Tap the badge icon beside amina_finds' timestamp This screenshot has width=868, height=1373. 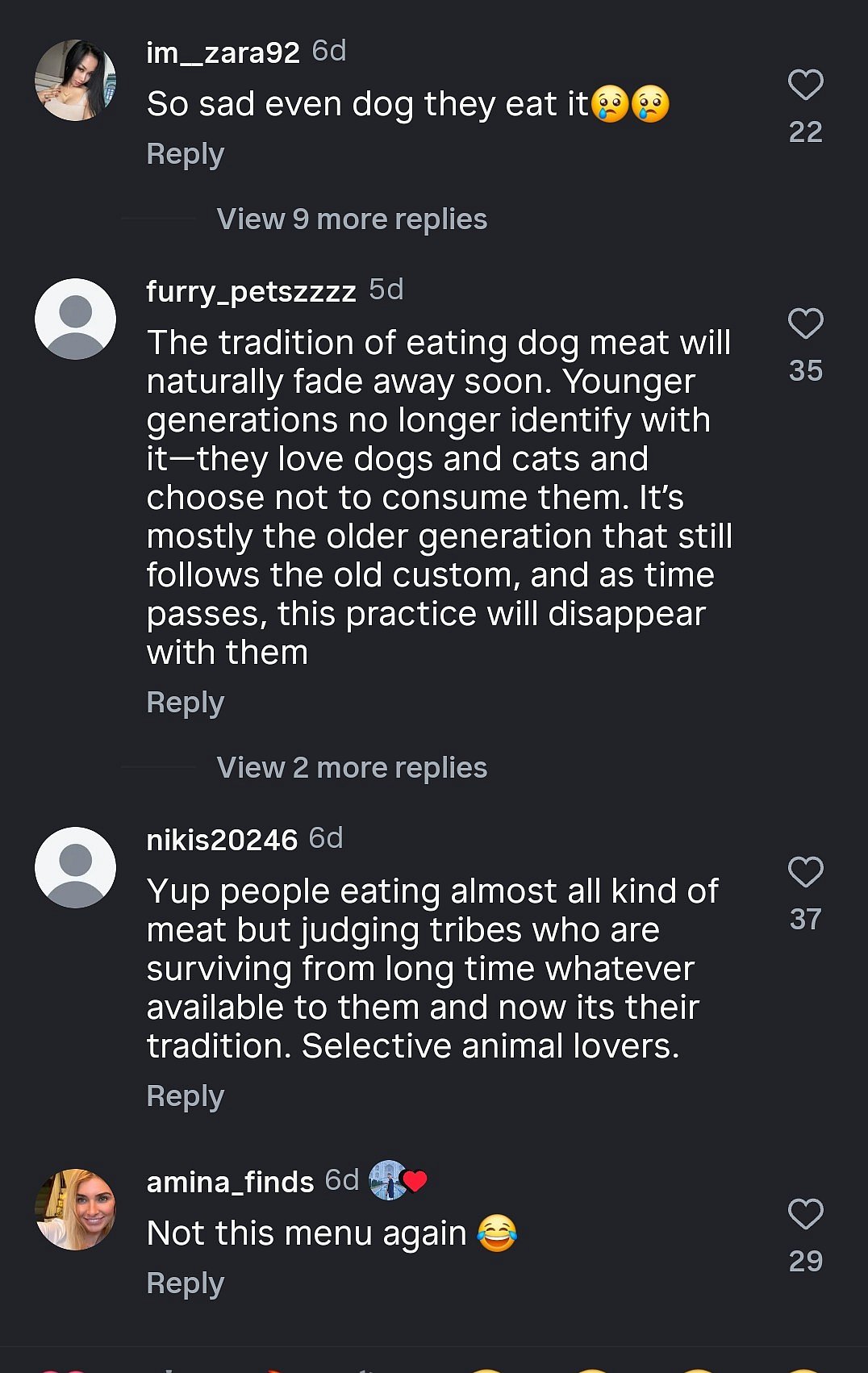(398, 1181)
